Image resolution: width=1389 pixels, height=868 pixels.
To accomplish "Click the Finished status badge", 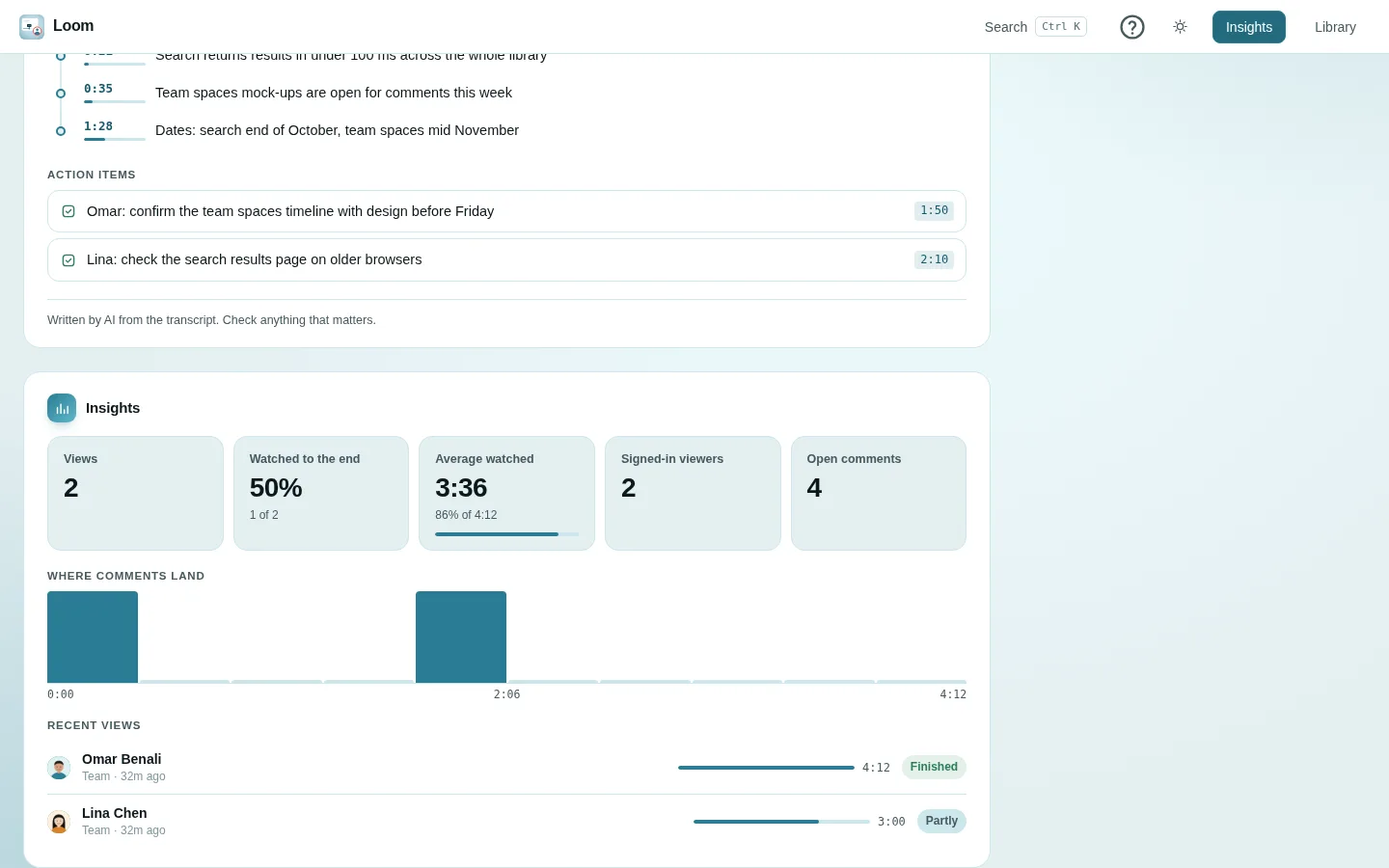I will 934,768.
